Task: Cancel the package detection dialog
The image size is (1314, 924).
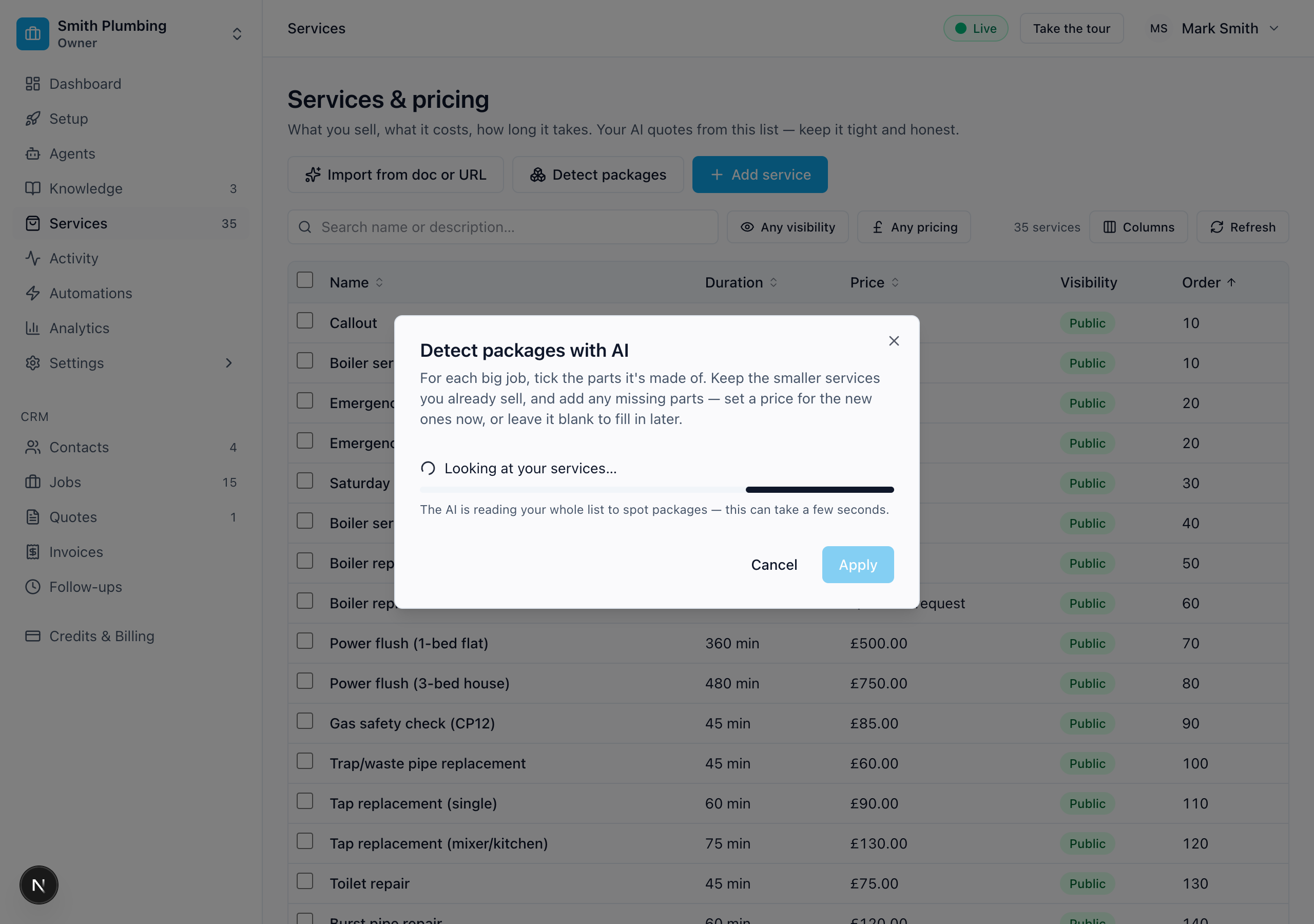Action: coord(774,565)
